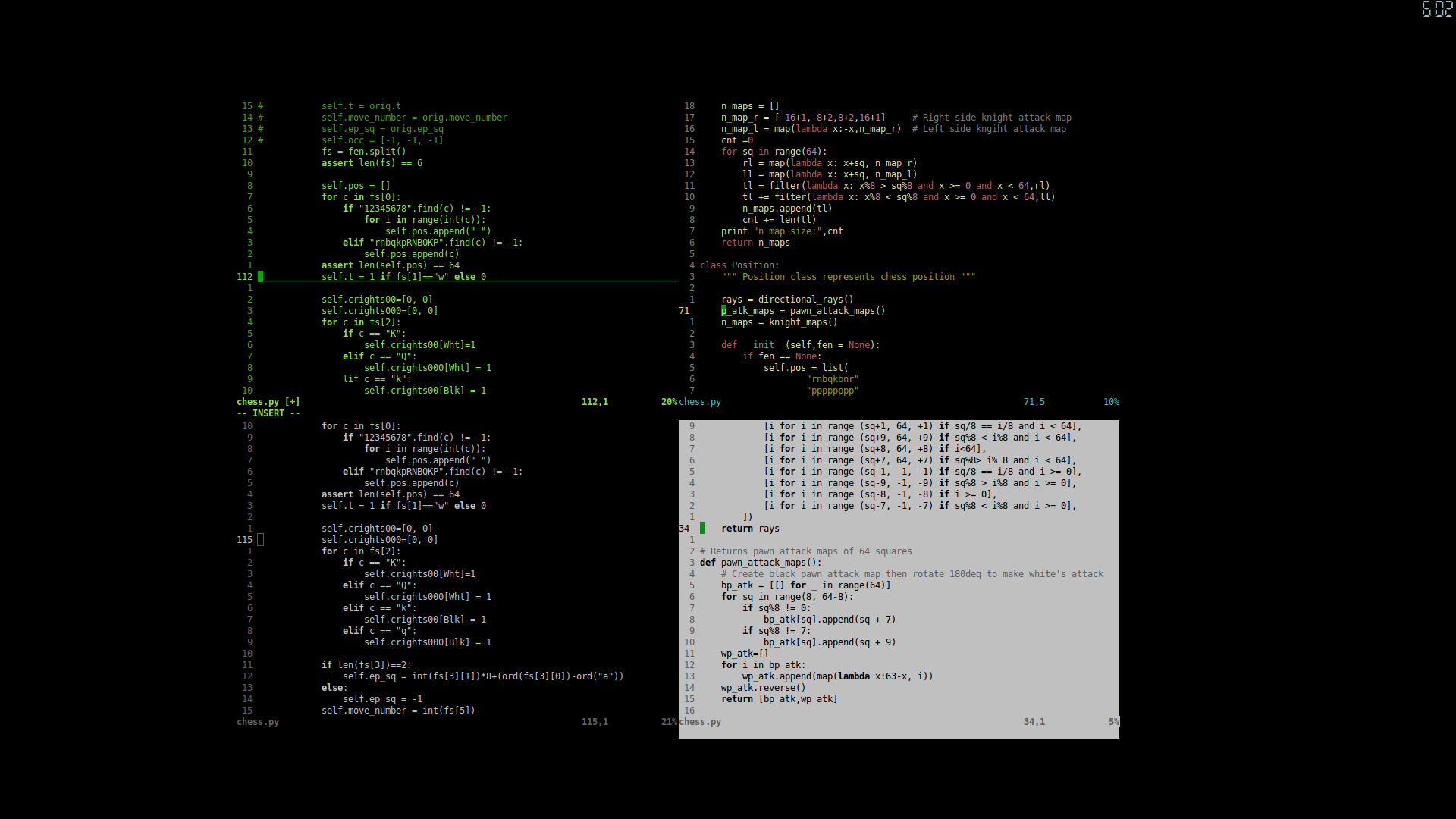Click the 'wp_atk=[]' line
The image size is (1456, 819).
(745, 654)
